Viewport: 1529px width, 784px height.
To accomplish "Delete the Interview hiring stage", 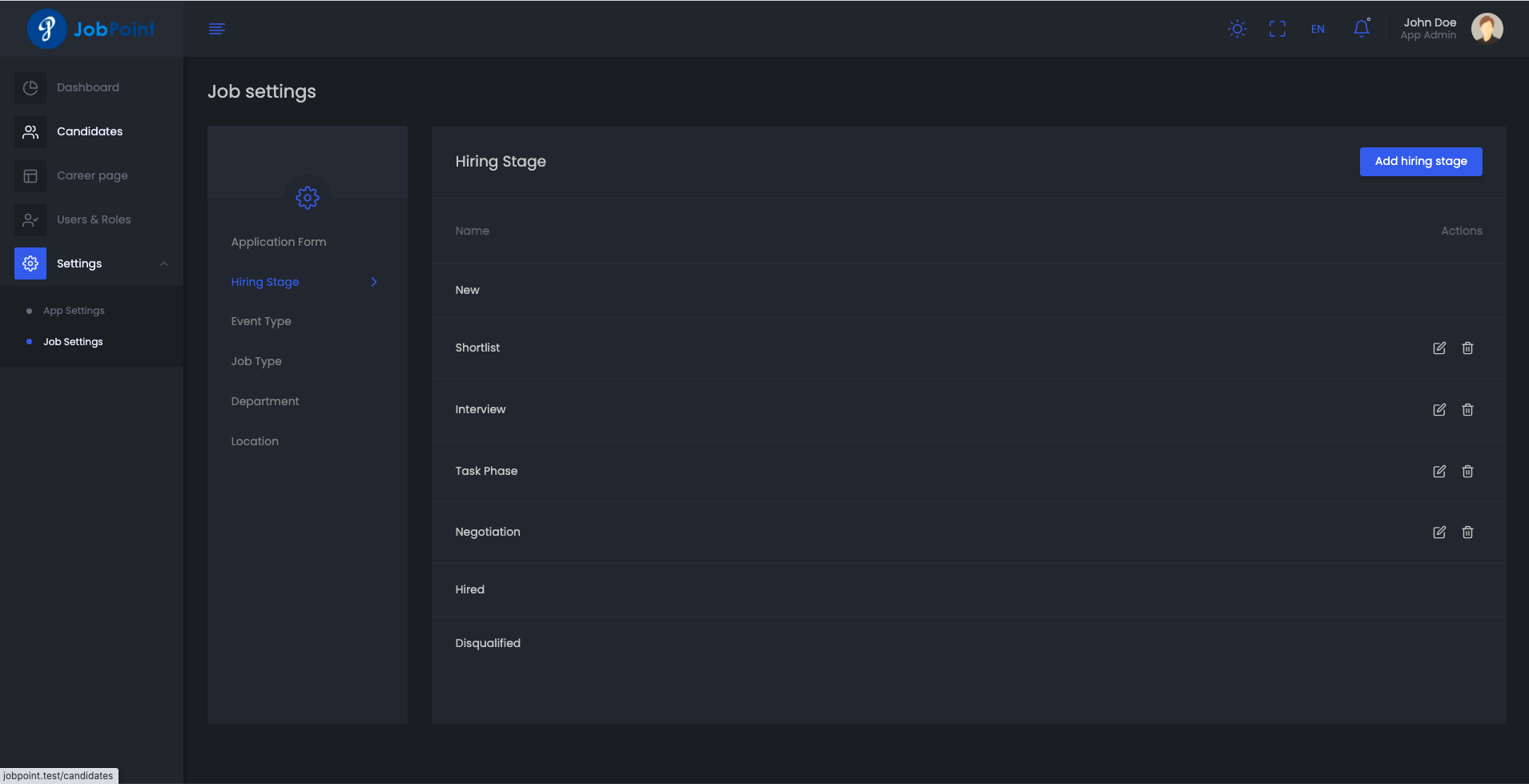I will click(x=1467, y=409).
